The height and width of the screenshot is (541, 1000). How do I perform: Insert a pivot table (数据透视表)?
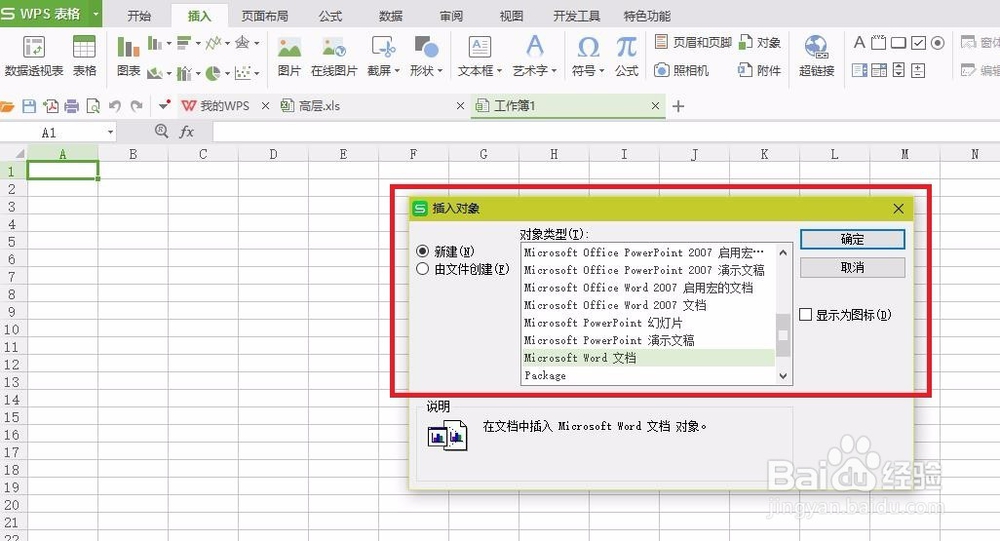coord(34,56)
